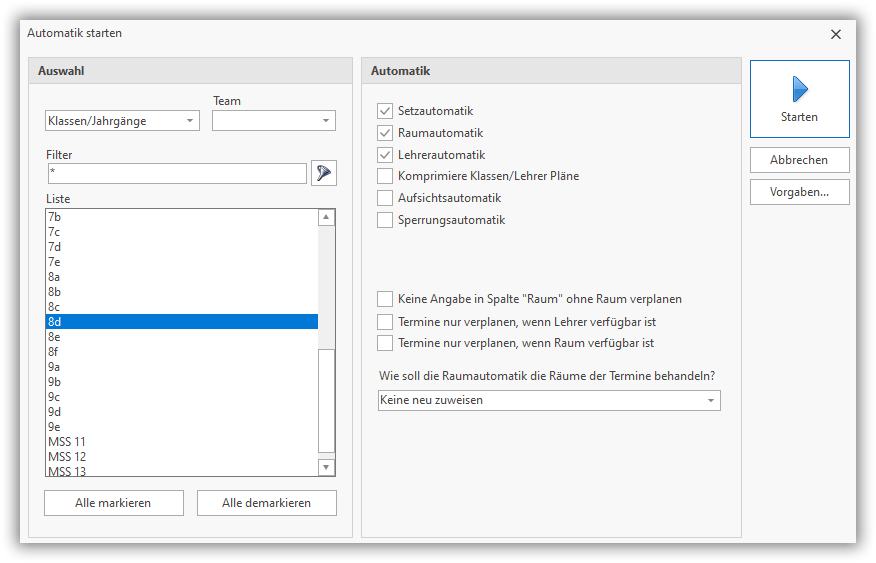Expand the Team dropdown
This screenshot has width=876, height=563.
274,121
